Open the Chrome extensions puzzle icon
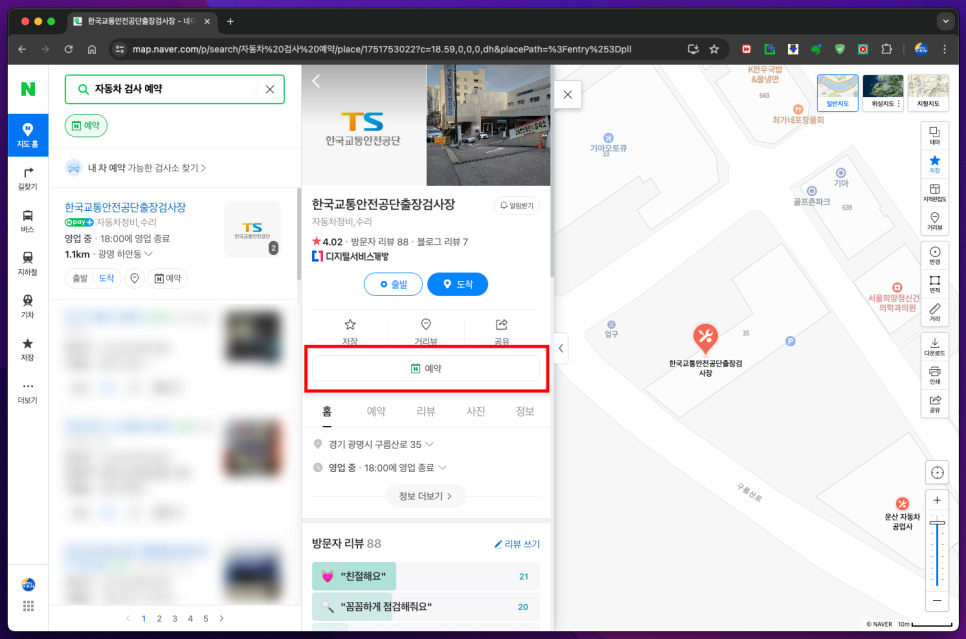Screen dimensions: 966x639 click(x=887, y=49)
